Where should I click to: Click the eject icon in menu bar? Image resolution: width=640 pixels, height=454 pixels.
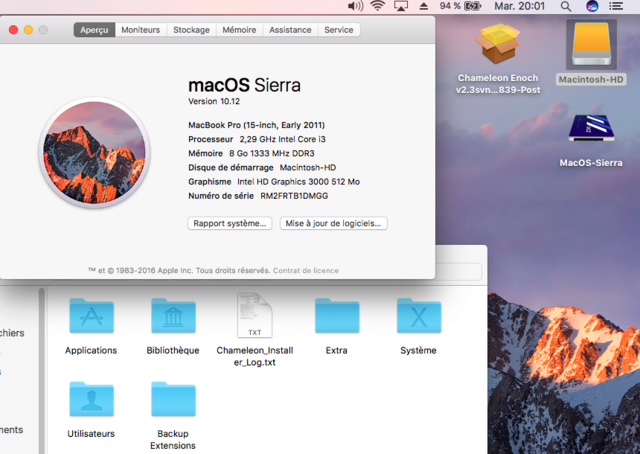(x=424, y=6)
